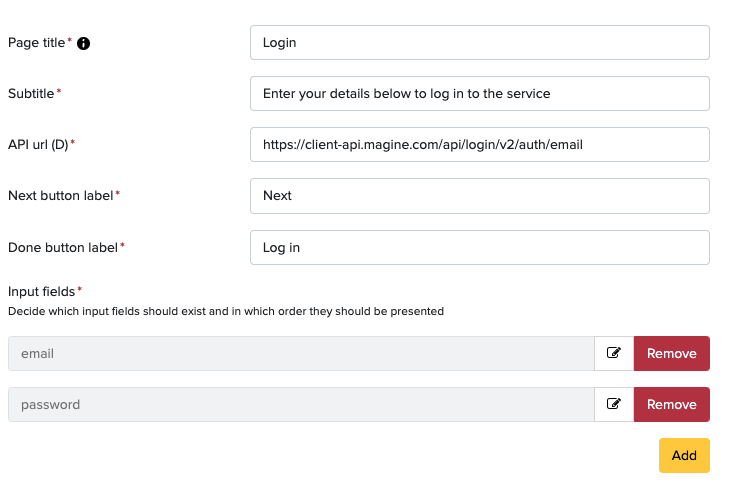
Task: Select the API url text box
Action: point(480,144)
